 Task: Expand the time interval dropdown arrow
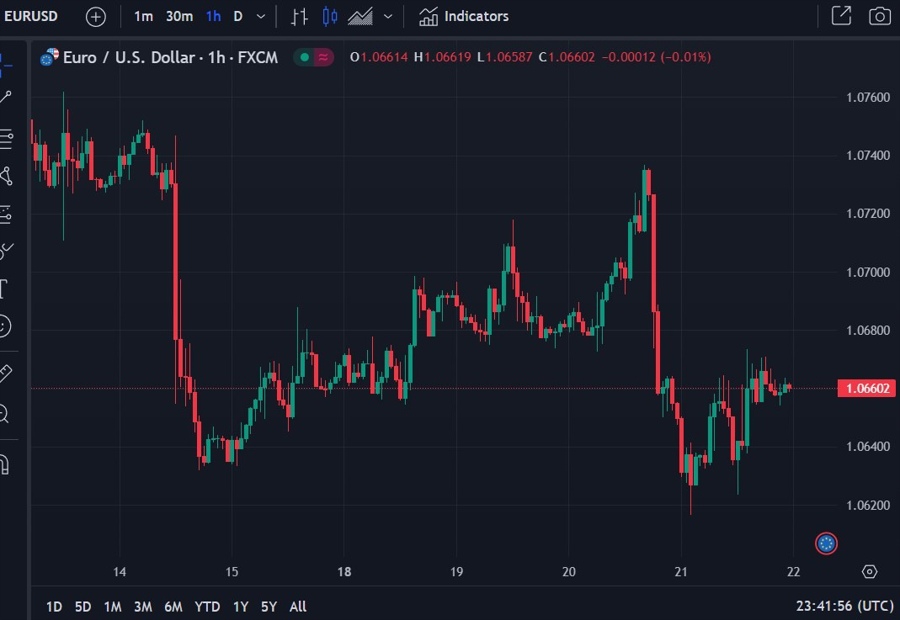(x=261, y=16)
